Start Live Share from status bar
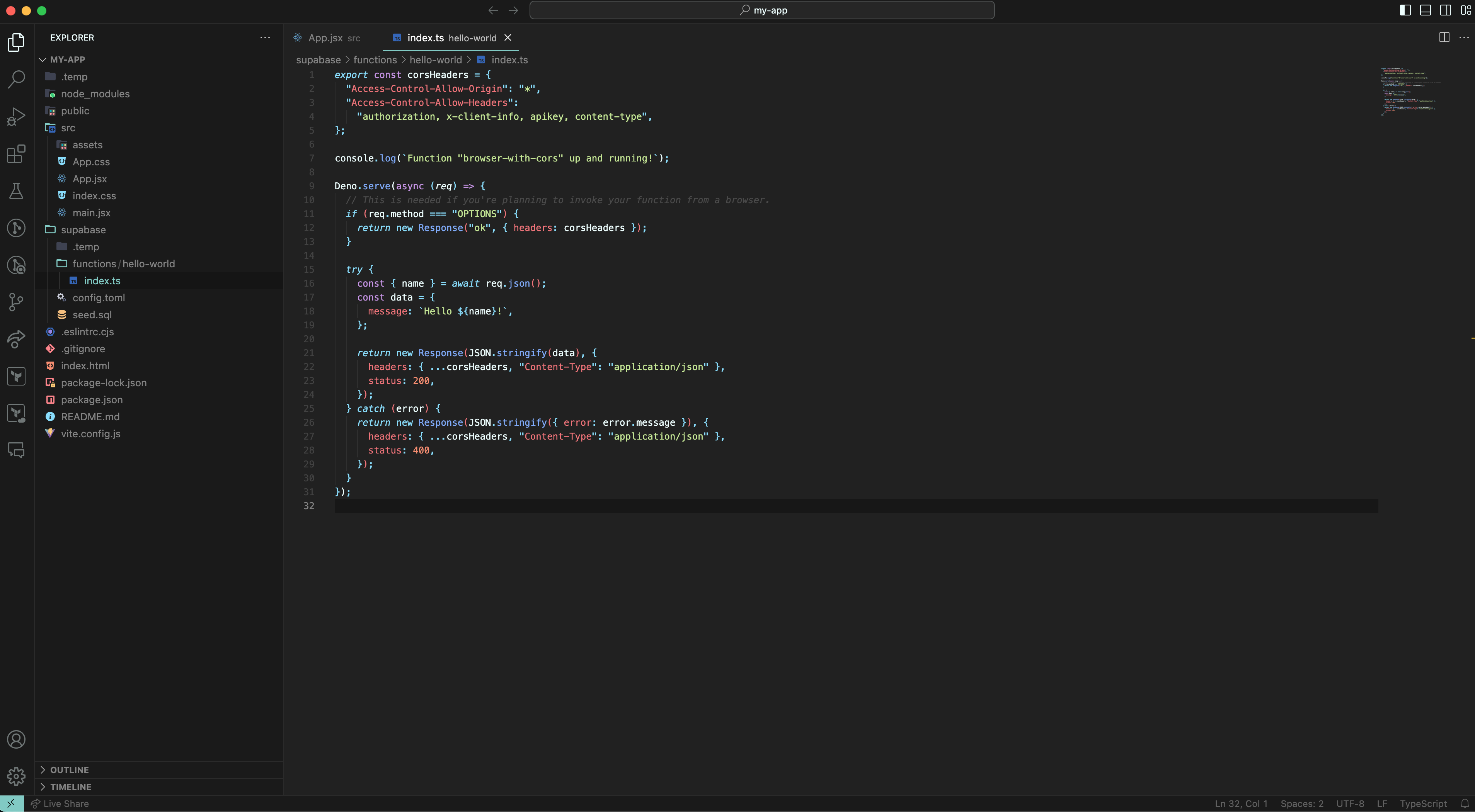The width and height of the screenshot is (1475, 812). [x=60, y=804]
